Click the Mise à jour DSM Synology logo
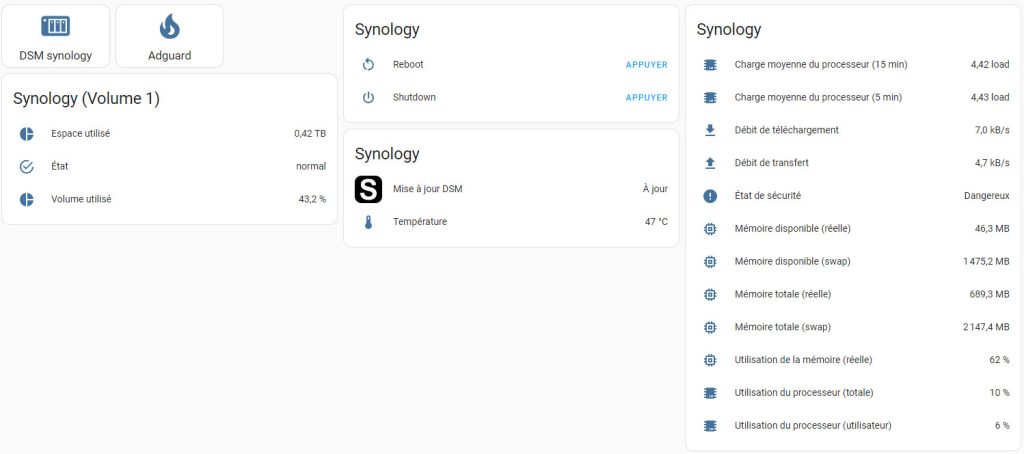This screenshot has height=454, width=1024. click(368, 189)
